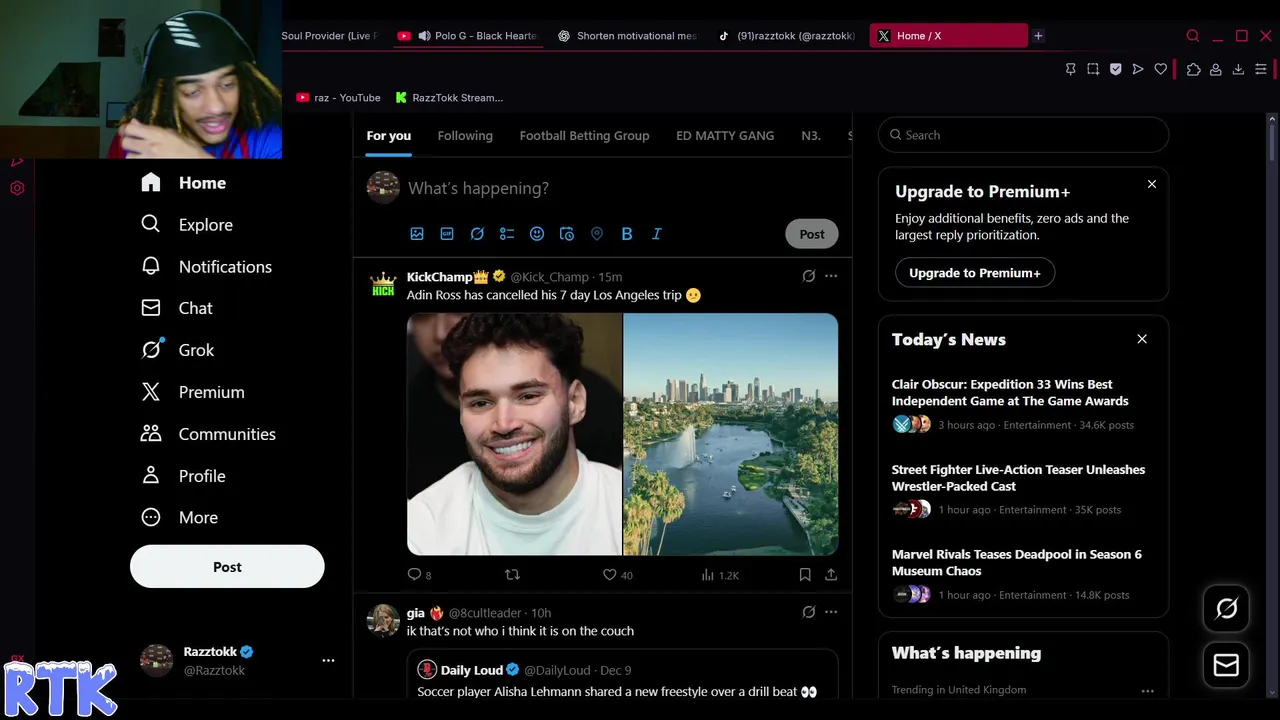Open the RazzTokk Stream bookmark
Image resolution: width=1280 pixels, height=720 pixels.
coord(449,98)
